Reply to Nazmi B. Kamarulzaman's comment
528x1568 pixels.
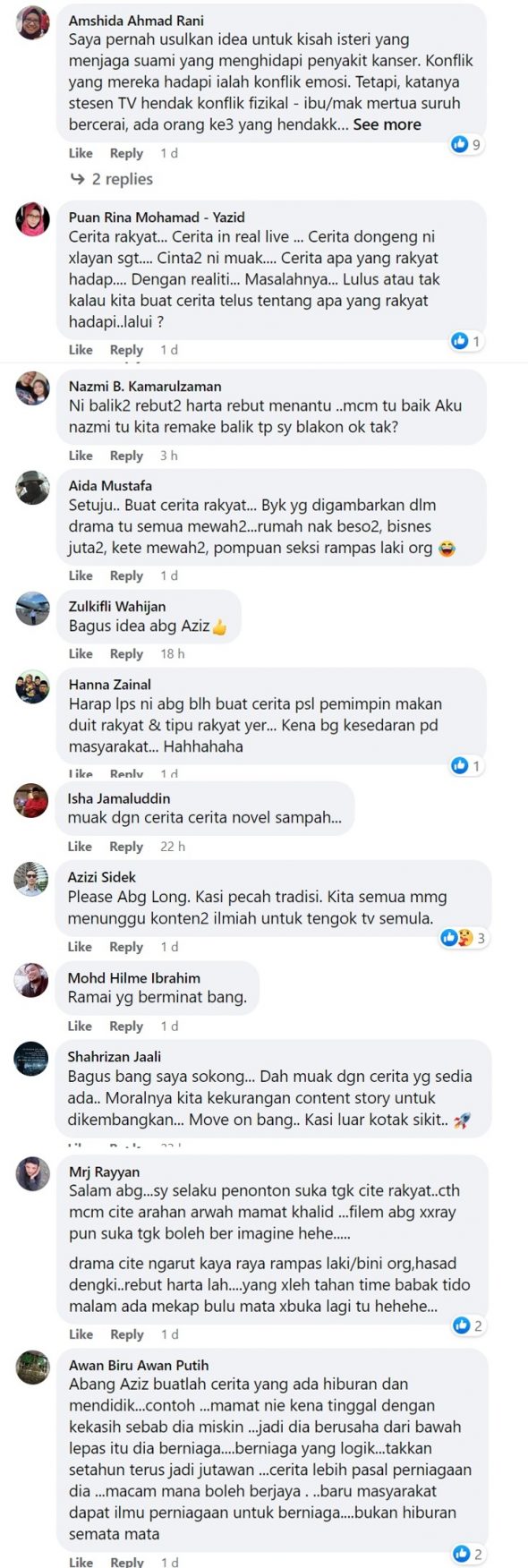pyautogui.click(x=126, y=456)
